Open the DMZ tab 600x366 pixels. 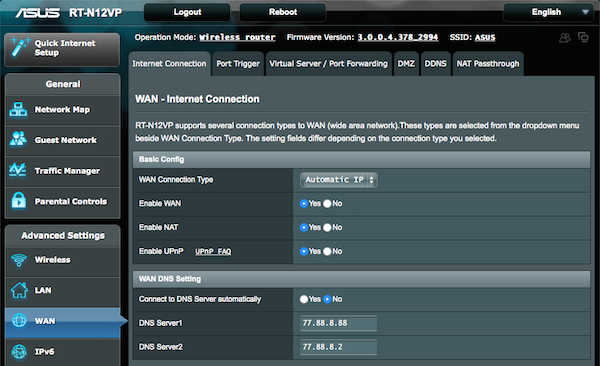coord(406,64)
